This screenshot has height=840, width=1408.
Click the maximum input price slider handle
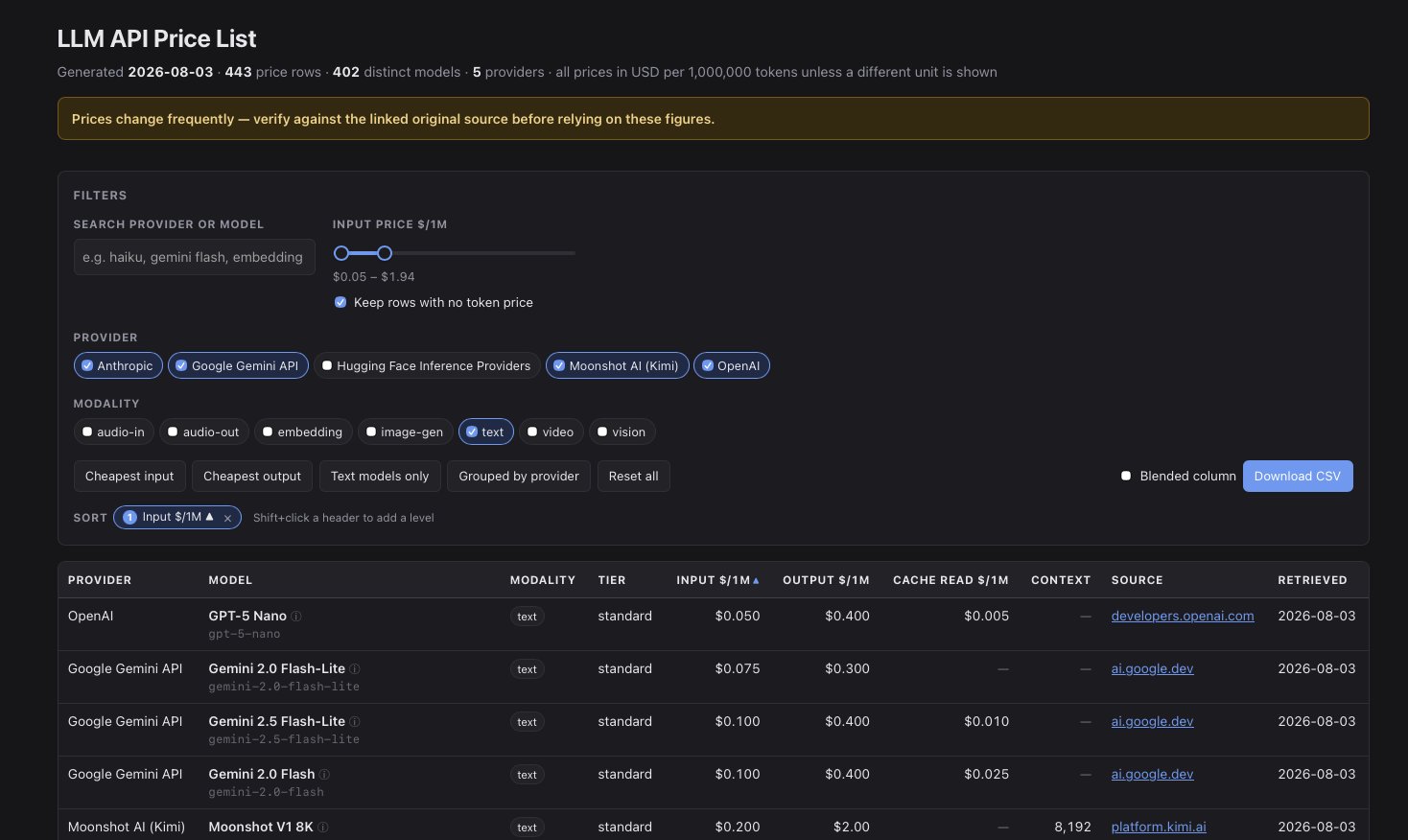(x=385, y=253)
